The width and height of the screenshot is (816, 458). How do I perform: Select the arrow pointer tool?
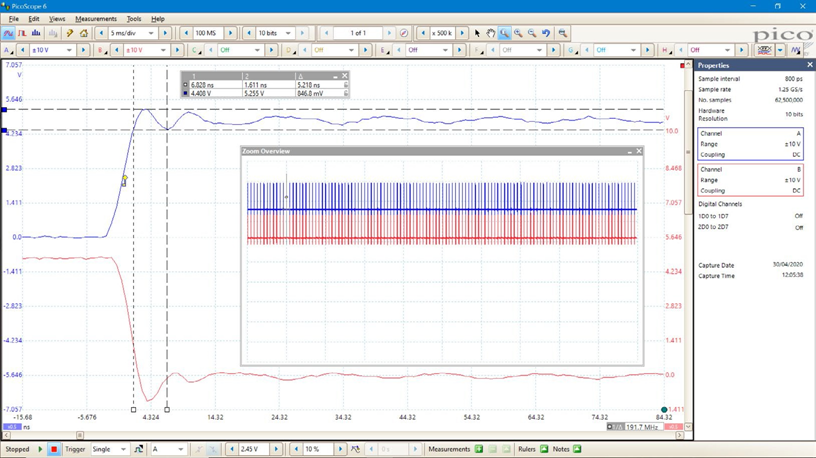tap(477, 33)
